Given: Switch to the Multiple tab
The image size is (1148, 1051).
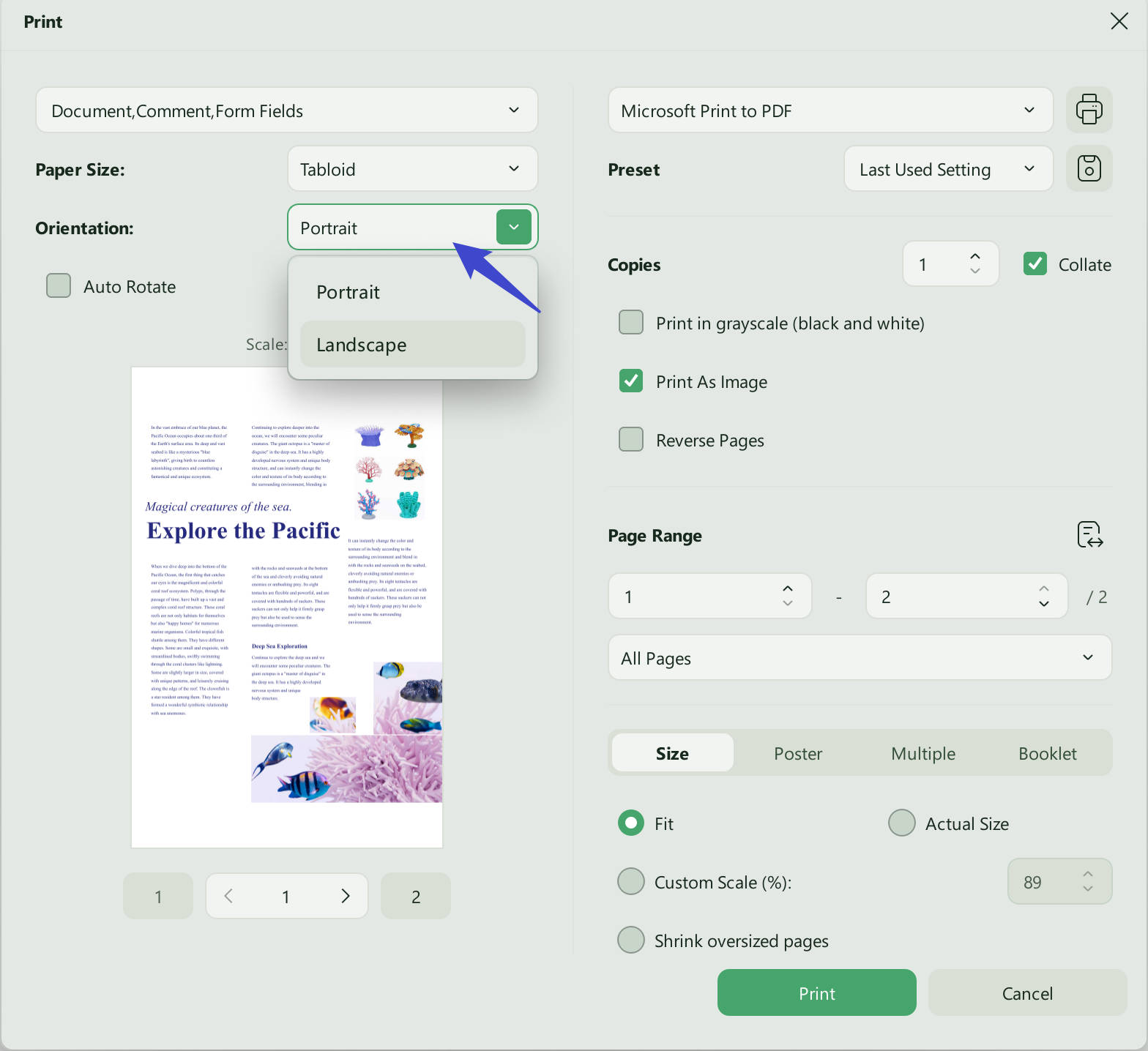Looking at the screenshot, I should [x=923, y=752].
